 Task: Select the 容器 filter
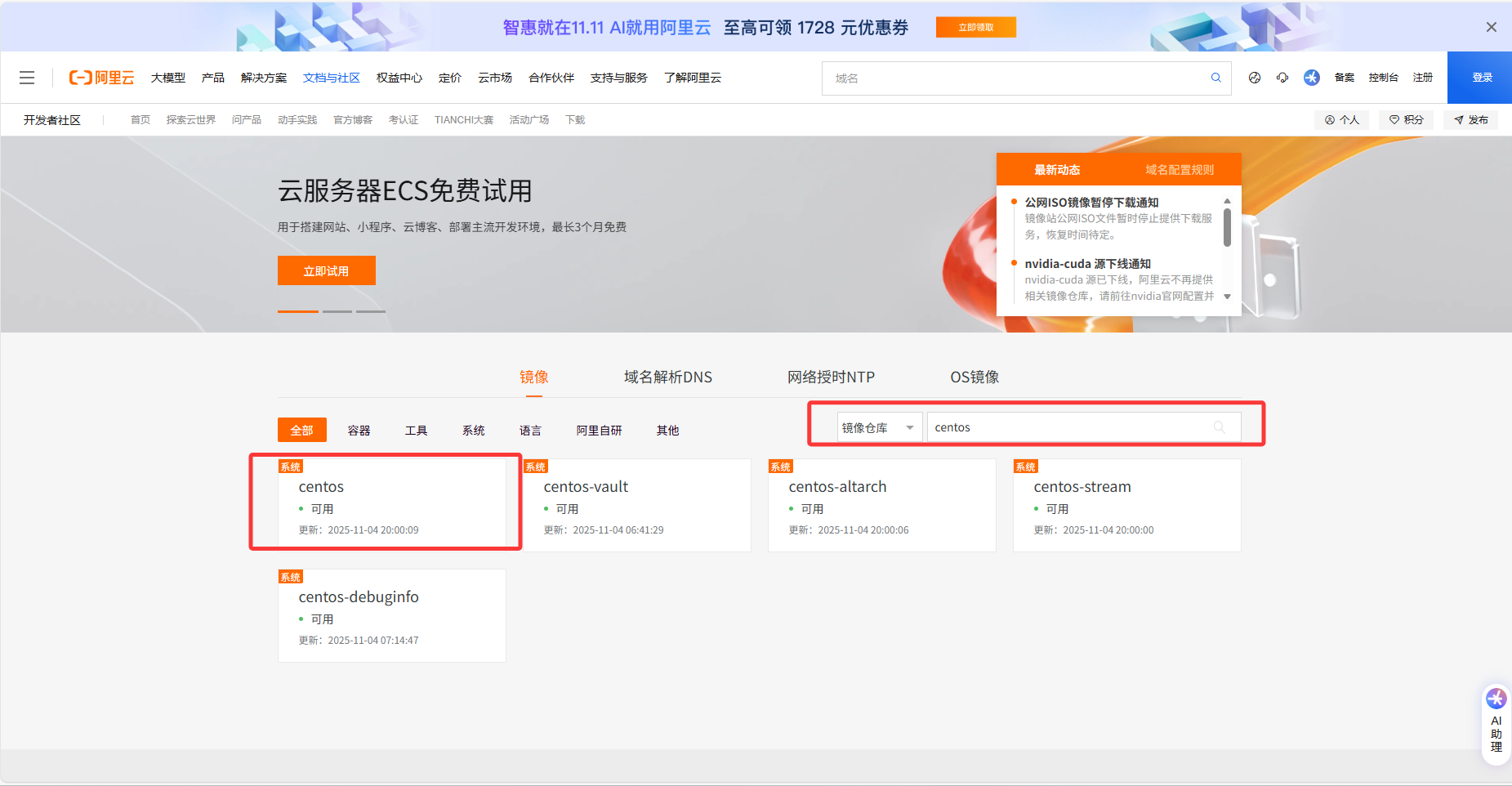coord(359,430)
